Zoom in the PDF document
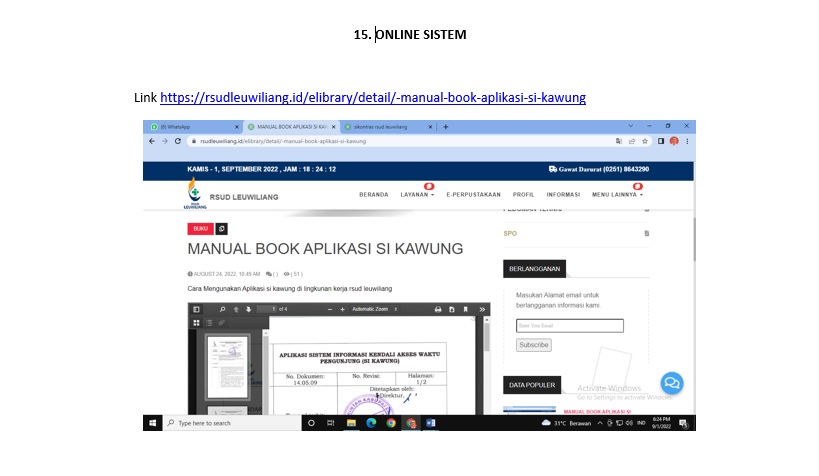Viewport: 819px width, 476px height. pos(342,310)
